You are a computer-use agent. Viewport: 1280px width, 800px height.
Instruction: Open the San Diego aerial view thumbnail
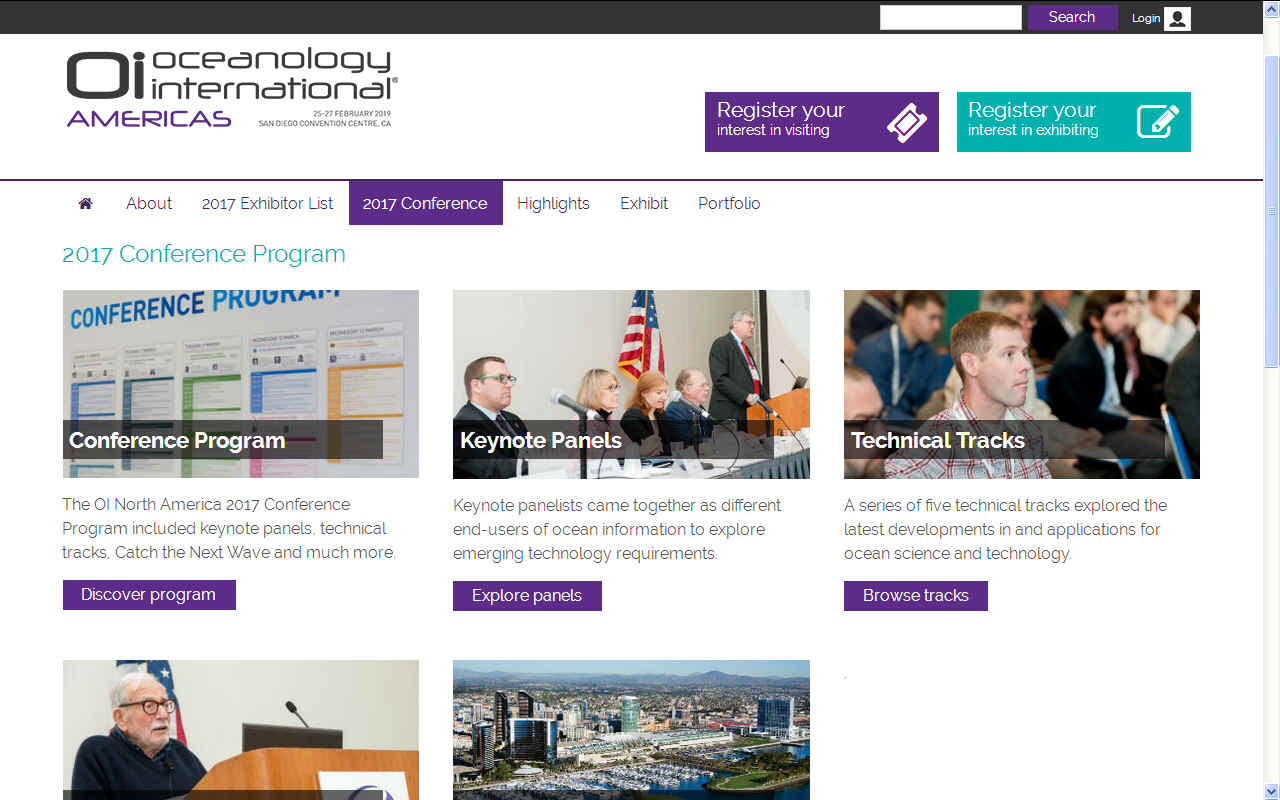tap(631, 730)
